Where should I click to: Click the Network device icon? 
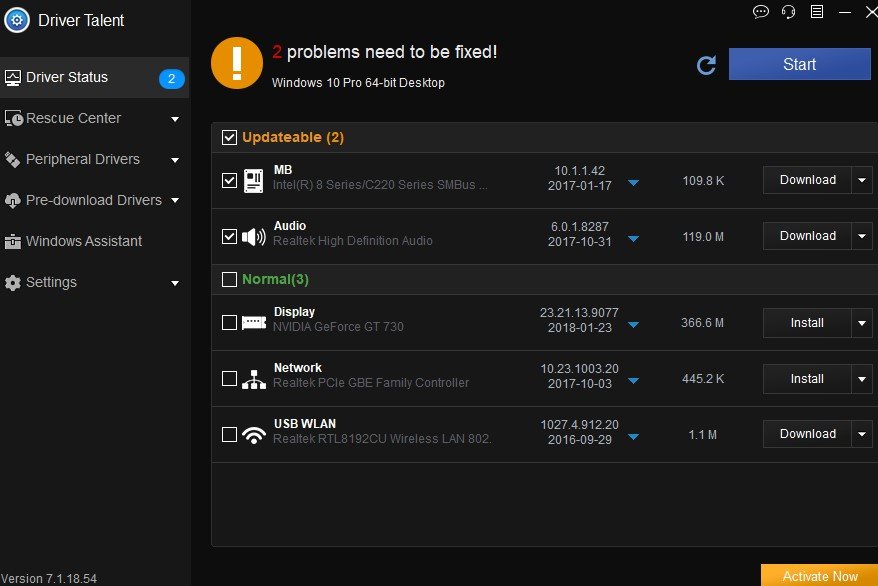tap(254, 379)
